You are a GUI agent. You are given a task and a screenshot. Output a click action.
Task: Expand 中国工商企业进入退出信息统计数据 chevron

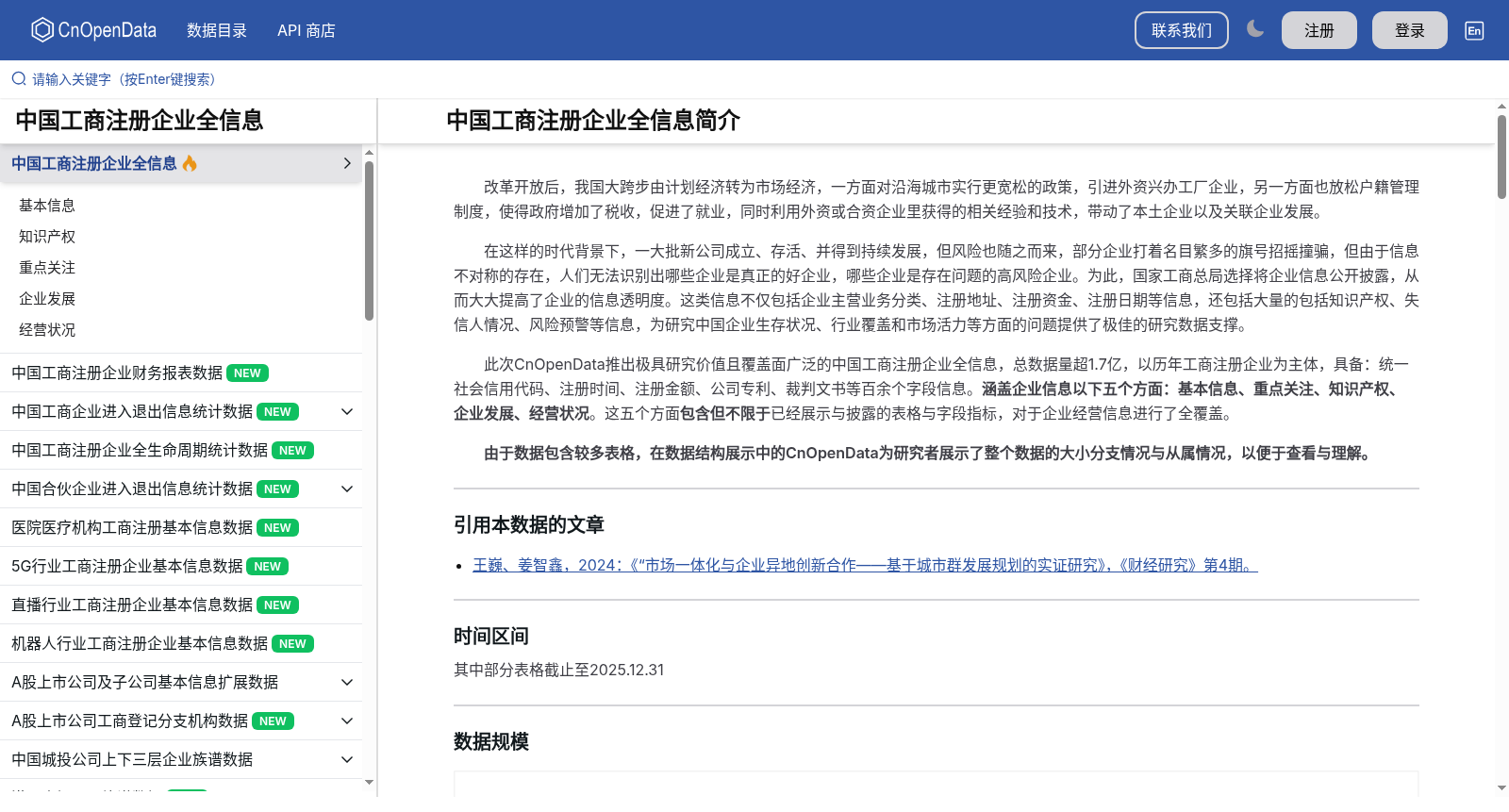click(347, 411)
